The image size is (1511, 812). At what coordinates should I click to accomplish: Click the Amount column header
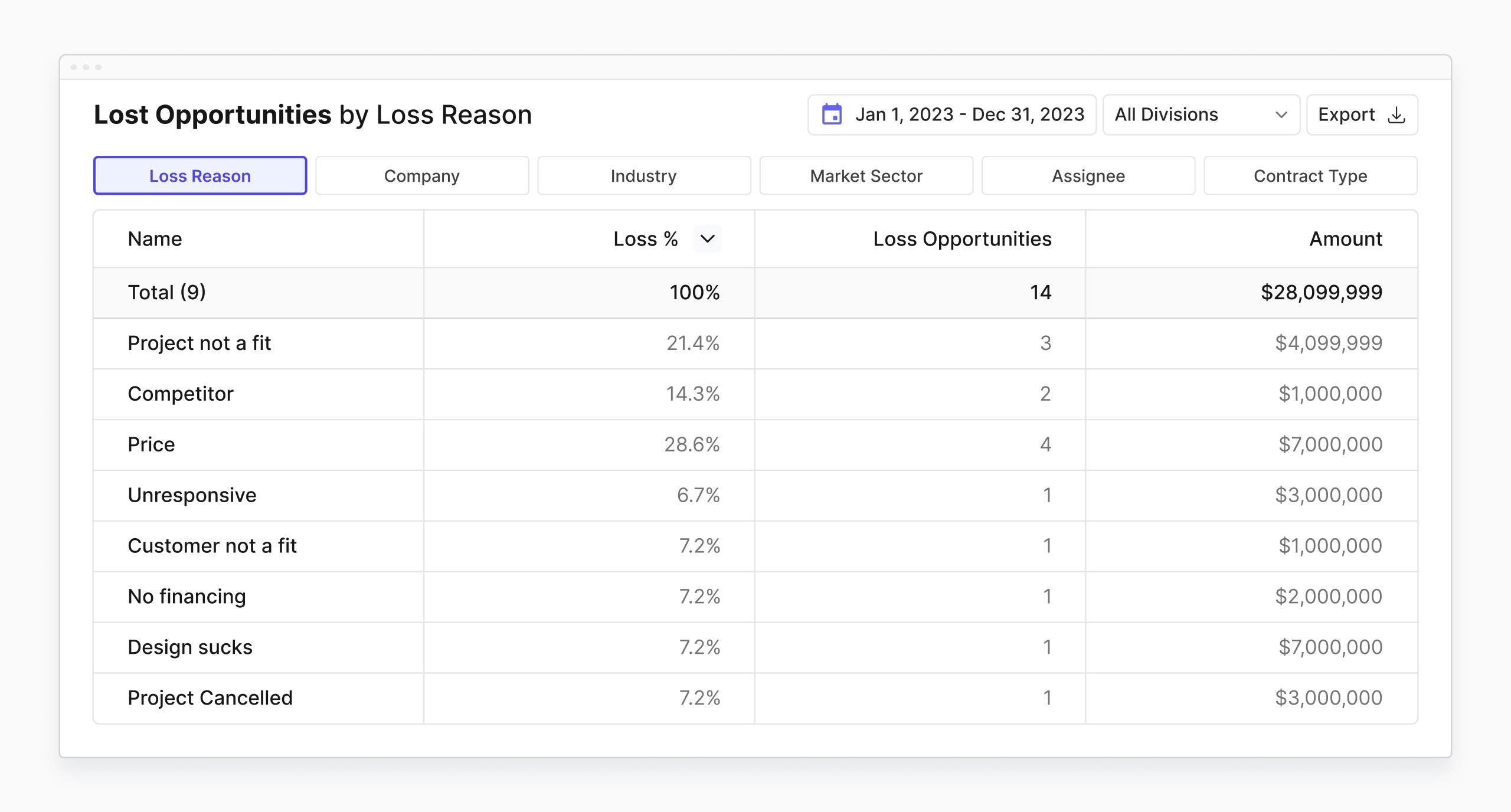coord(1345,238)
